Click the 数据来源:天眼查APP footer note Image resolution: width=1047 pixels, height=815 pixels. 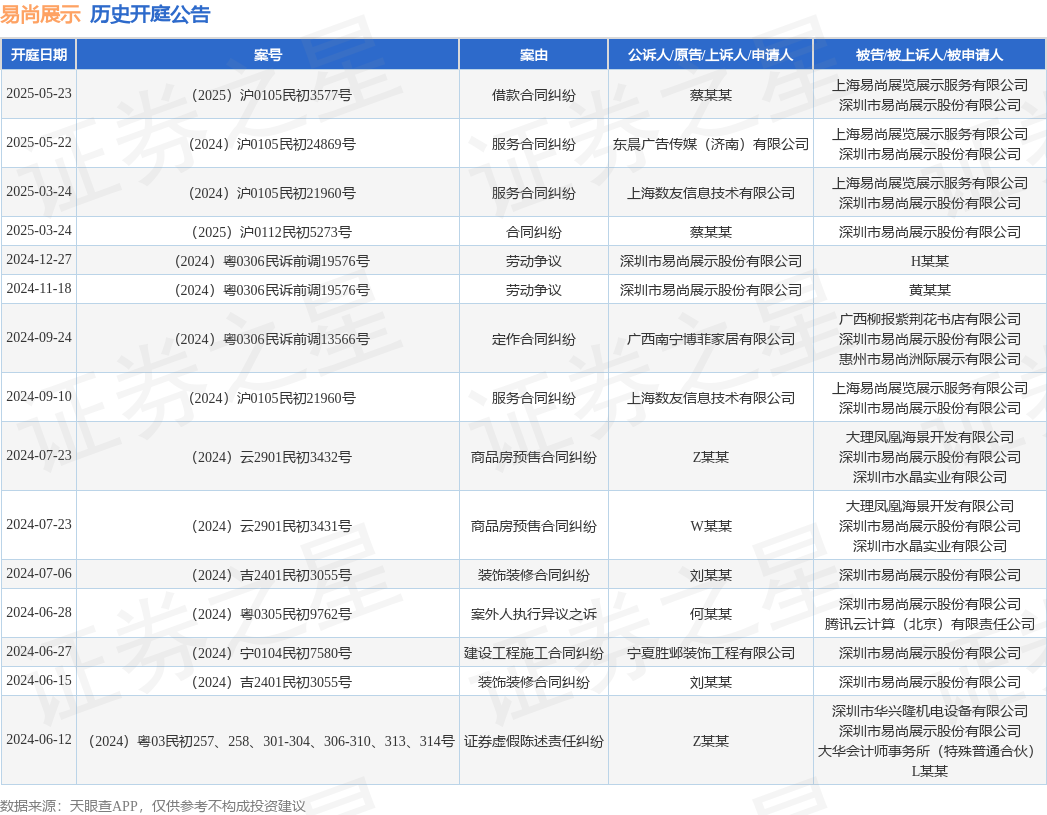coord(152,806)
